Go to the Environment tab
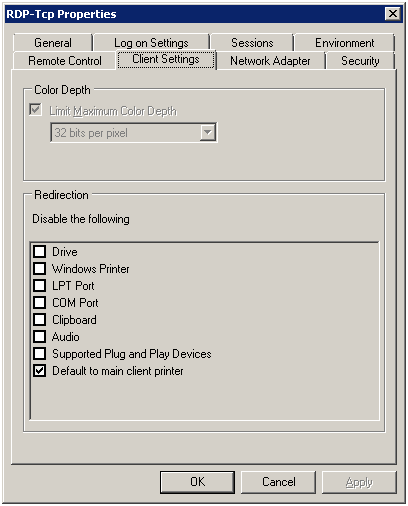 click(344, 43)
